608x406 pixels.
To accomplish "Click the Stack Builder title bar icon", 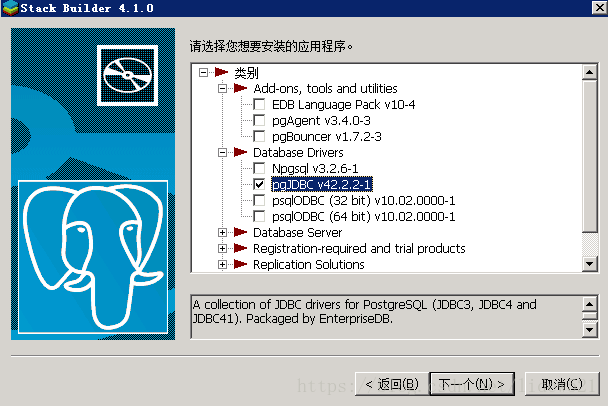I will point(10,8).
